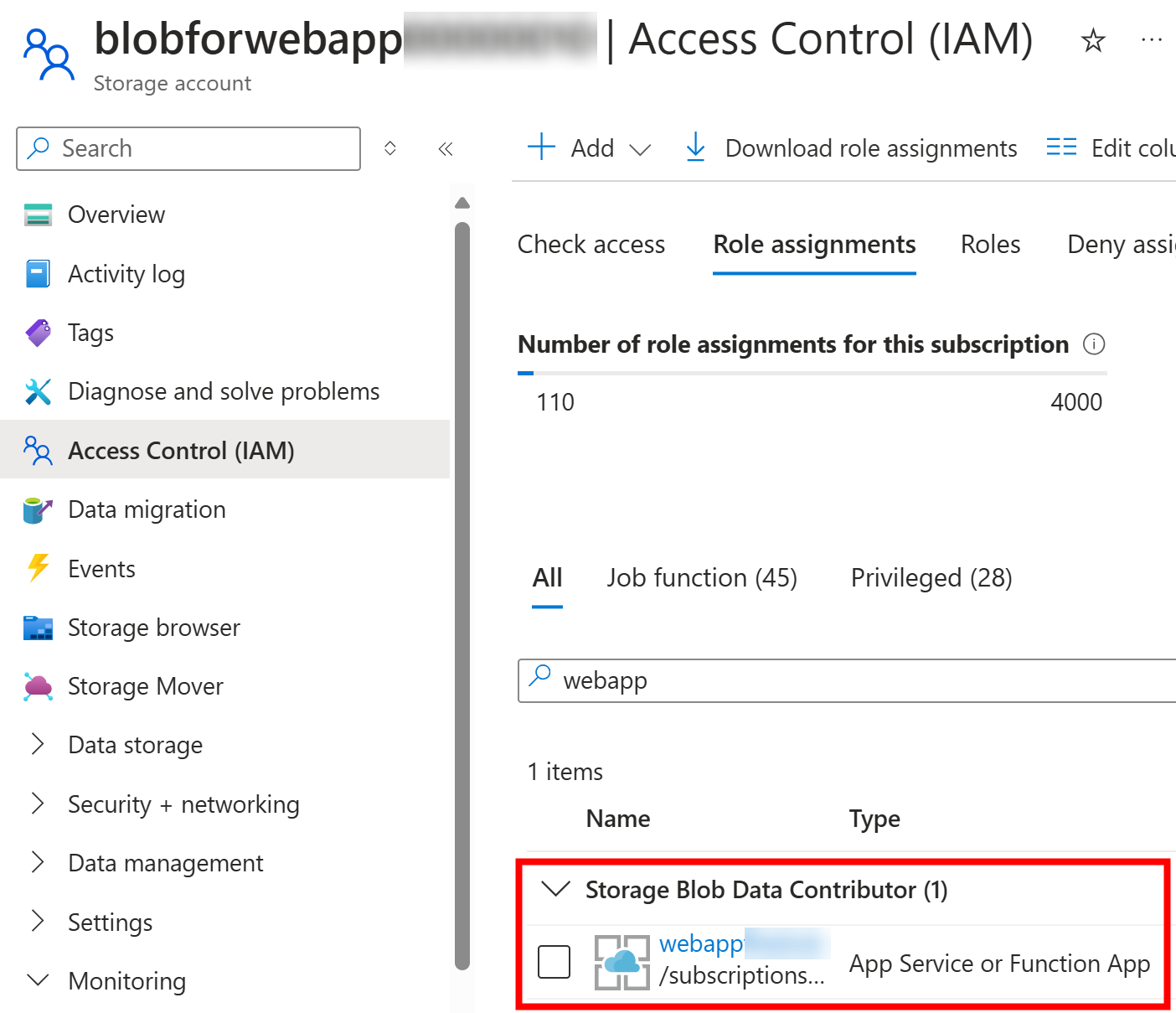Switch to the Check access tab
The height and width of the screenshot is (1013, 1176).
coord(591,245)
